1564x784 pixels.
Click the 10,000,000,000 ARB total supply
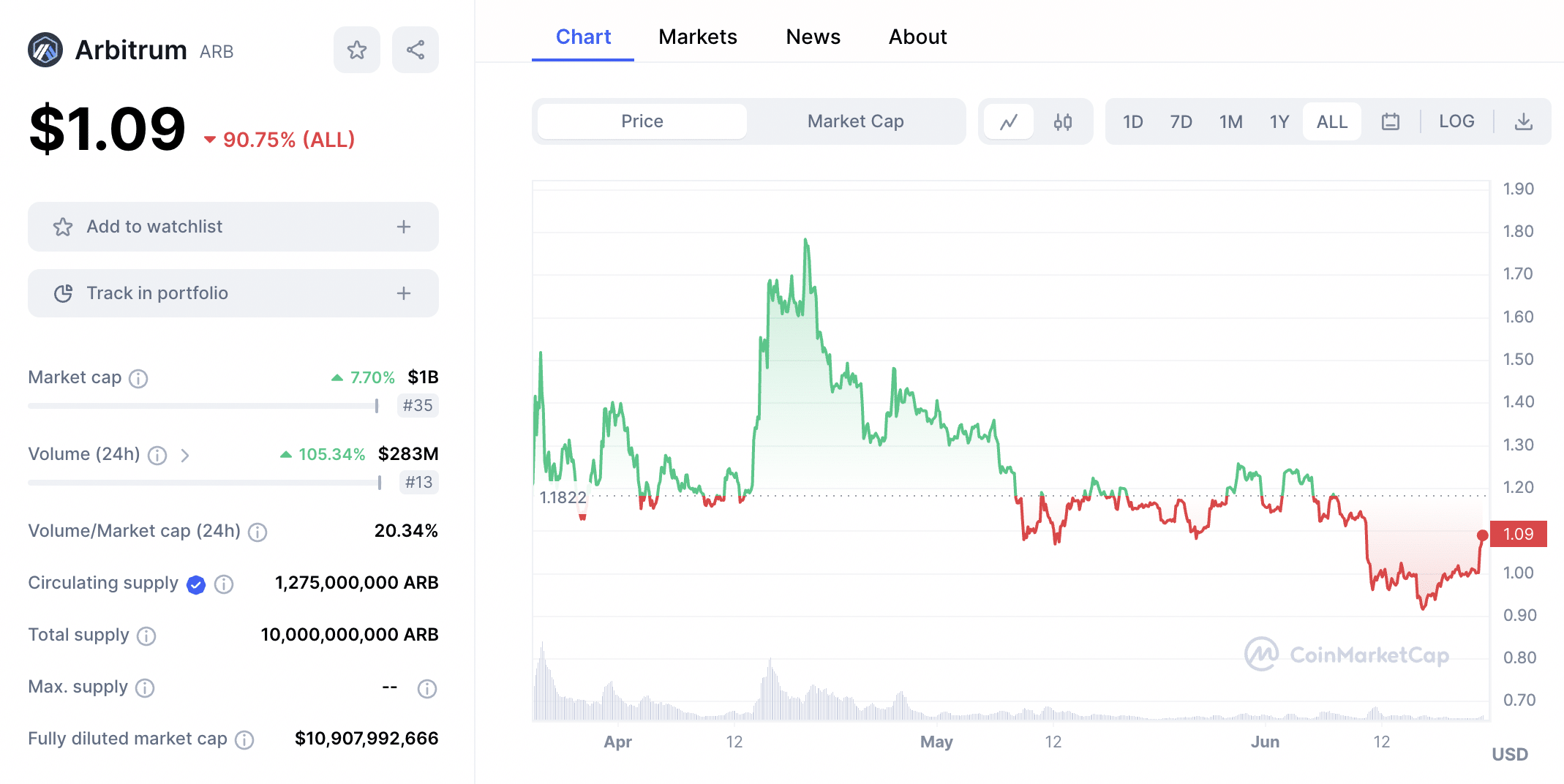coord(350,635)
